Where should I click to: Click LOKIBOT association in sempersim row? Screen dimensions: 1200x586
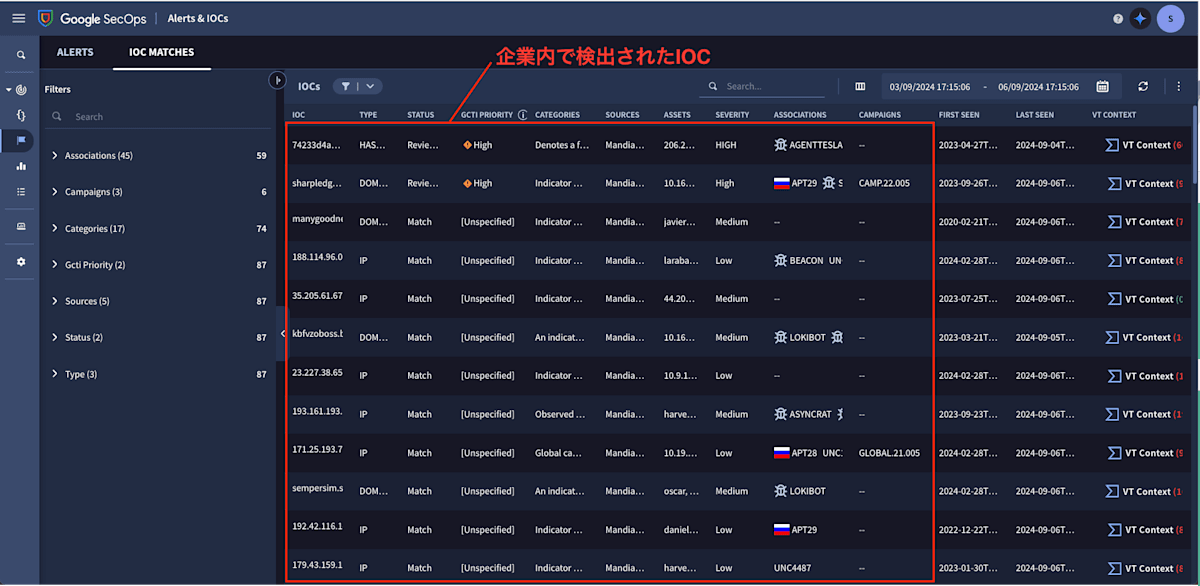coord(807,491)
